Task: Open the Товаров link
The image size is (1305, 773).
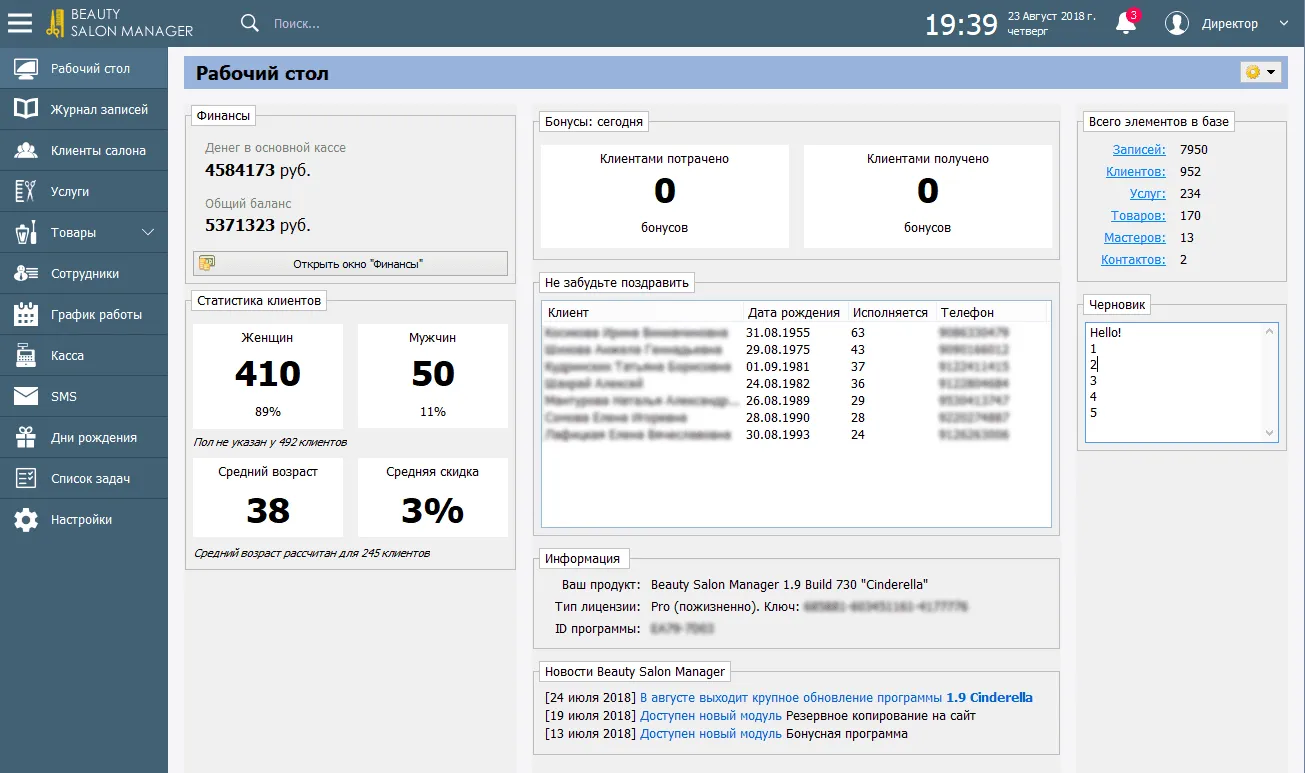Action: [x=1138, y=216]
